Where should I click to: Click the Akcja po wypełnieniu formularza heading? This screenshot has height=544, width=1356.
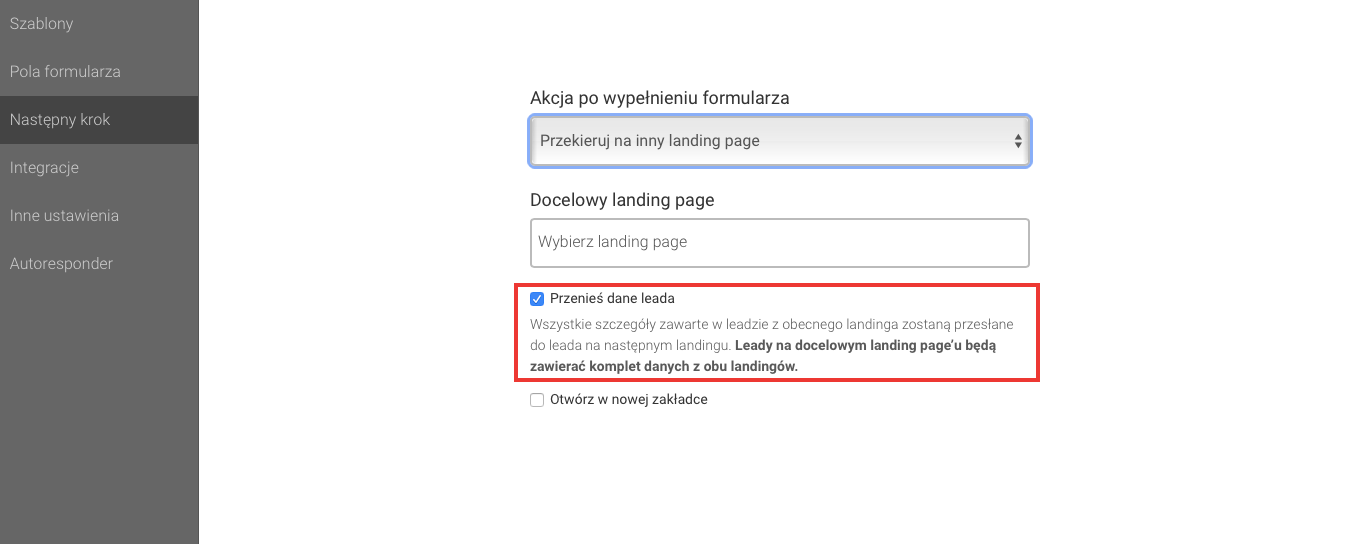(660, 98)
